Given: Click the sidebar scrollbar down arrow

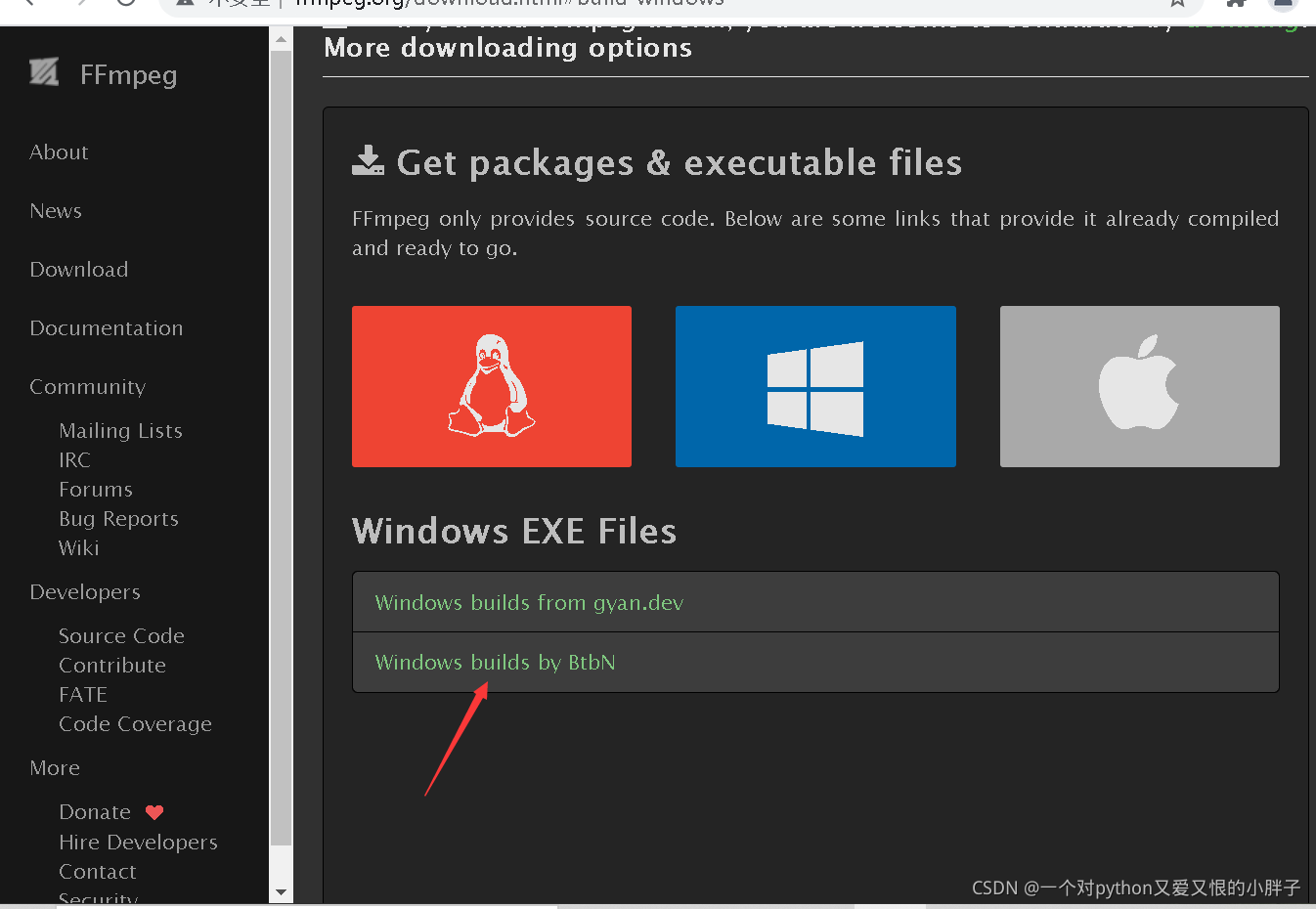Looking at the screenshot, I should [x=281, y=892].
